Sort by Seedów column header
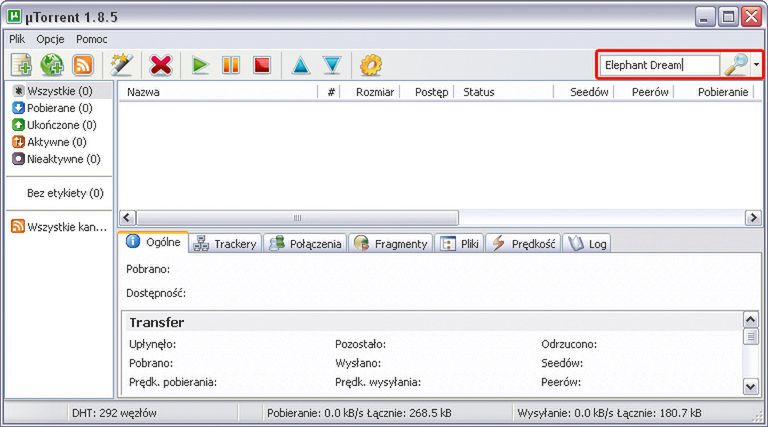The width and height of the screenshot is (768, 427). [x=584, y=92]
